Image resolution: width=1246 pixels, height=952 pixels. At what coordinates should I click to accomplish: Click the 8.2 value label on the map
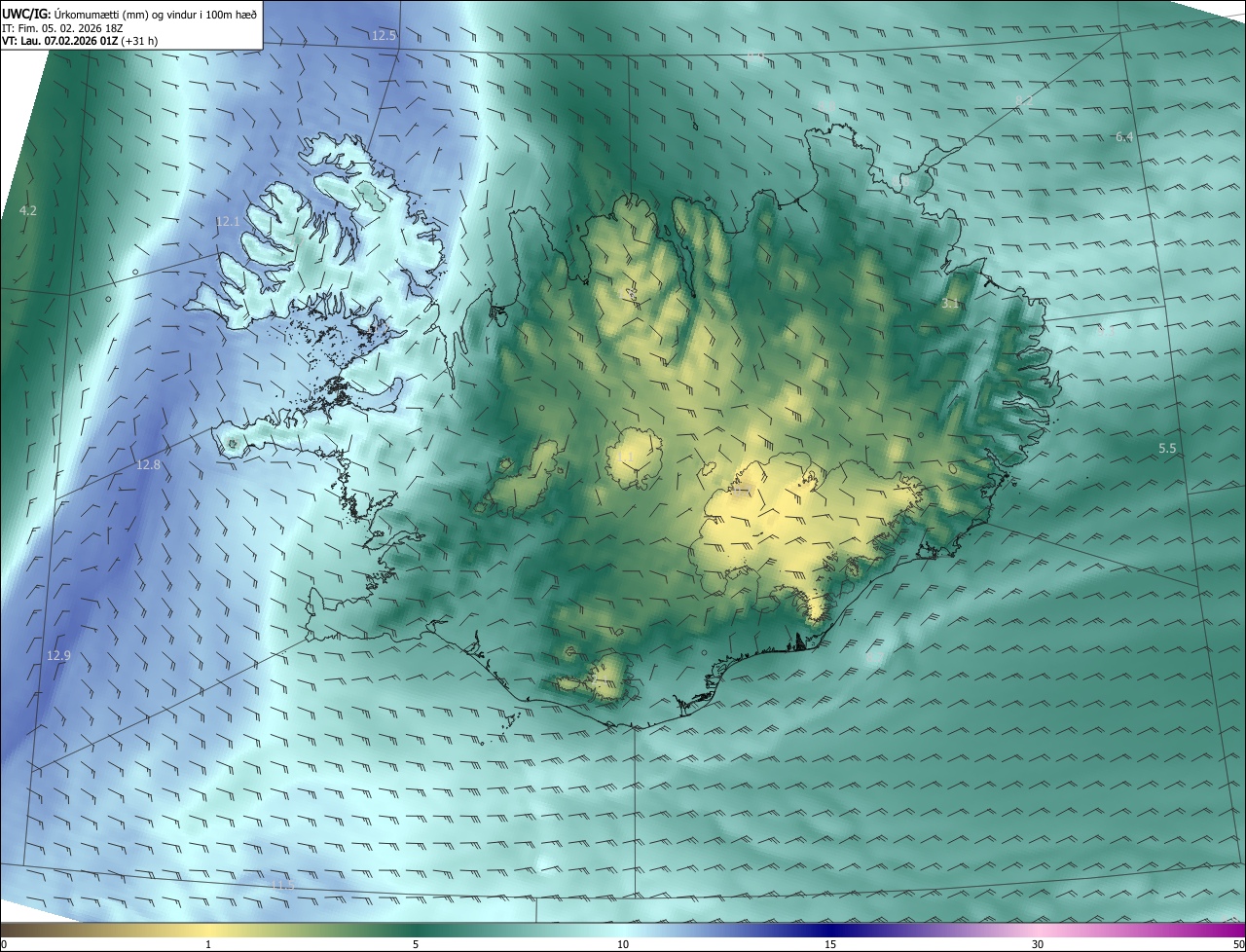[x=1024, y=101]
